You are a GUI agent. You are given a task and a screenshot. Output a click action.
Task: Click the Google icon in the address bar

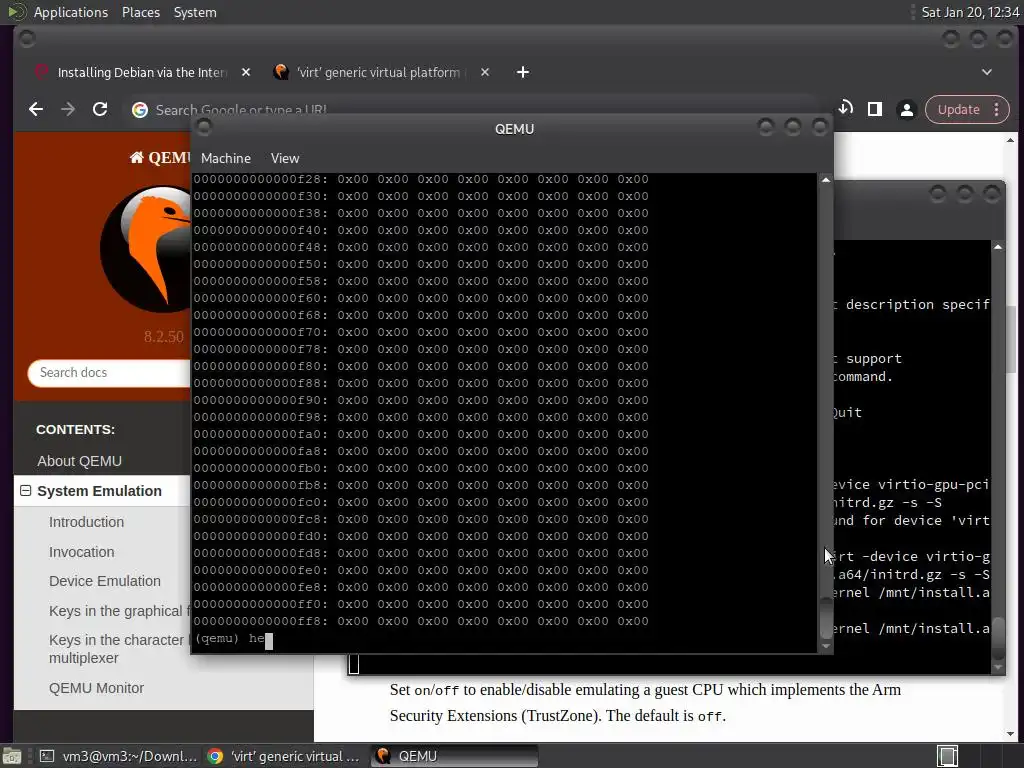pos(140,110)
